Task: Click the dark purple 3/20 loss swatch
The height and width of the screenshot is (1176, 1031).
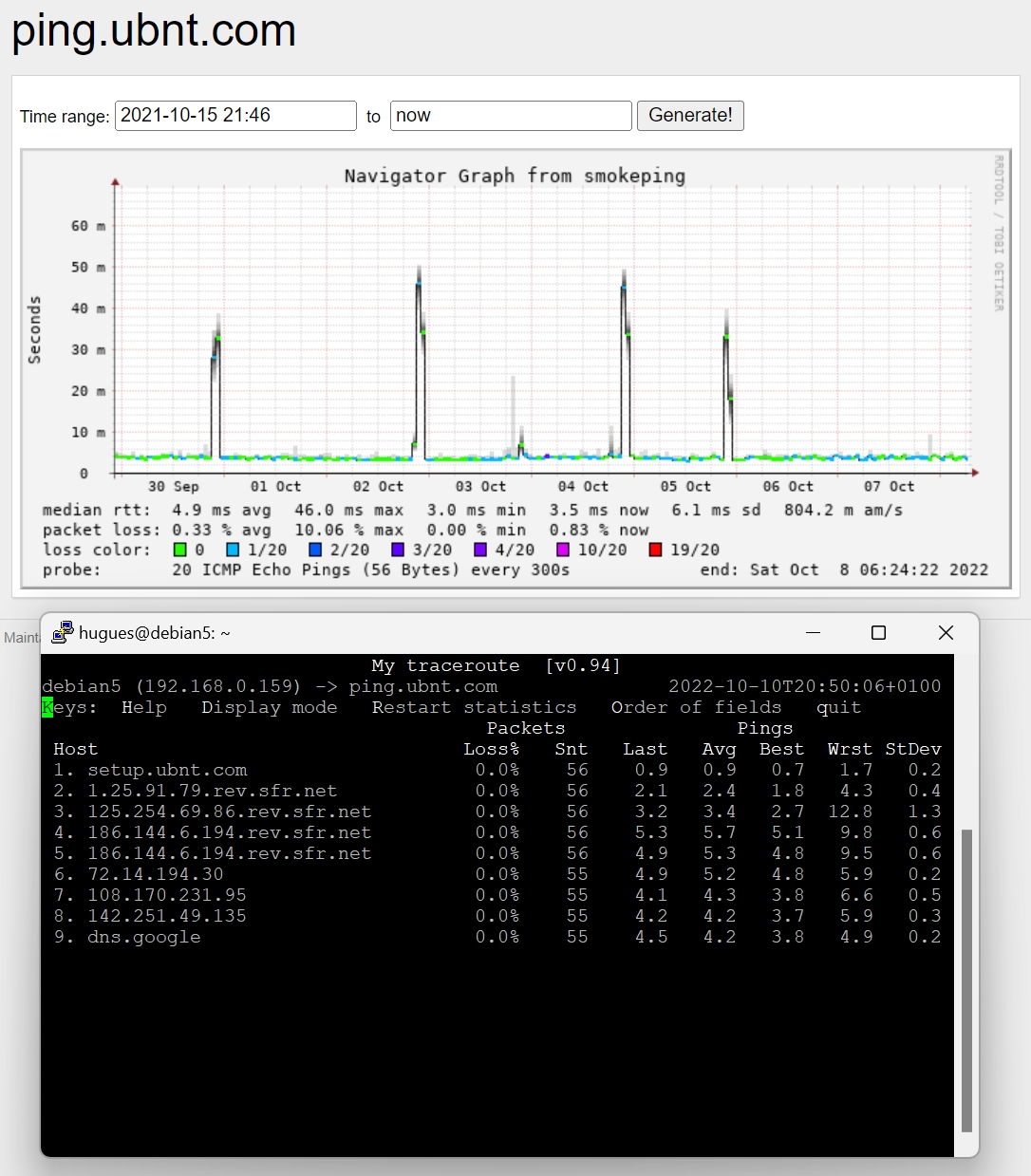Action: (398, 550)
